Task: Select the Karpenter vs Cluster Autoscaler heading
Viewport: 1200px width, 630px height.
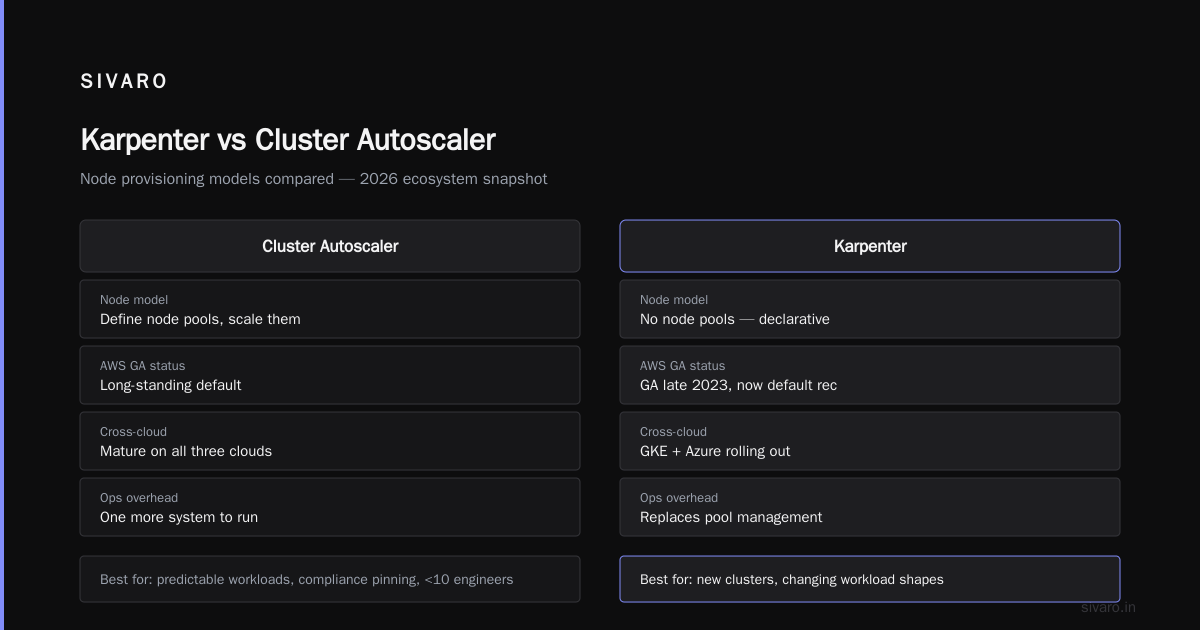Action: 288,139
